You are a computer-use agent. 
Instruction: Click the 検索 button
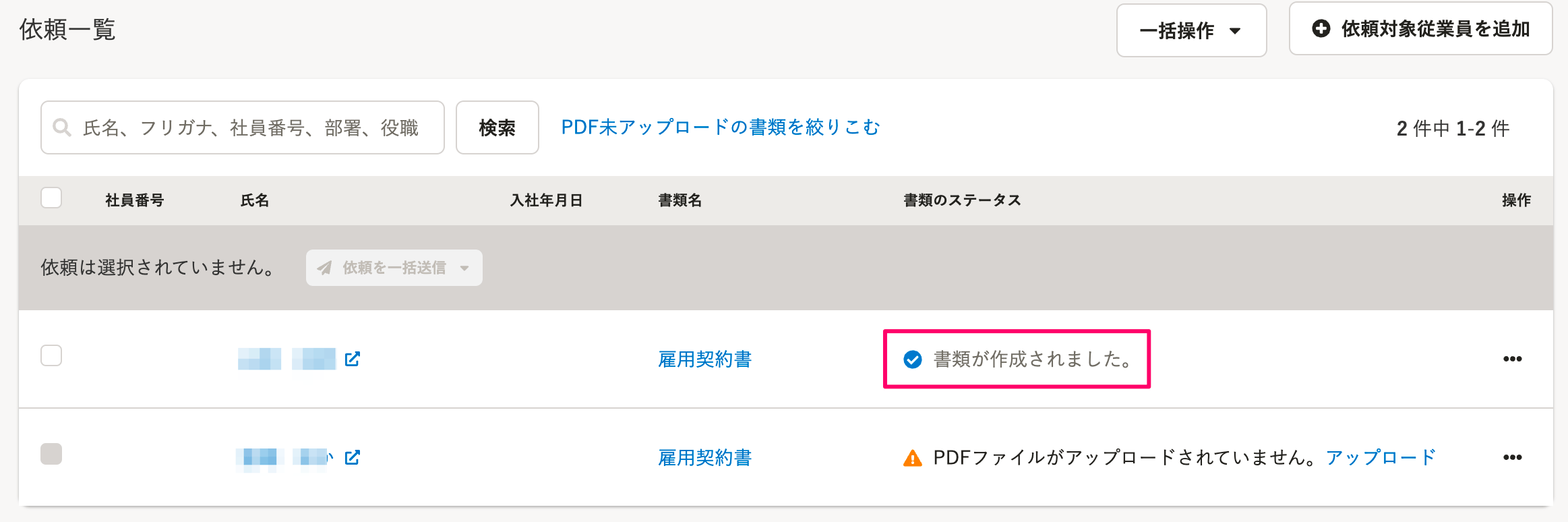click(x=497, y=127)
